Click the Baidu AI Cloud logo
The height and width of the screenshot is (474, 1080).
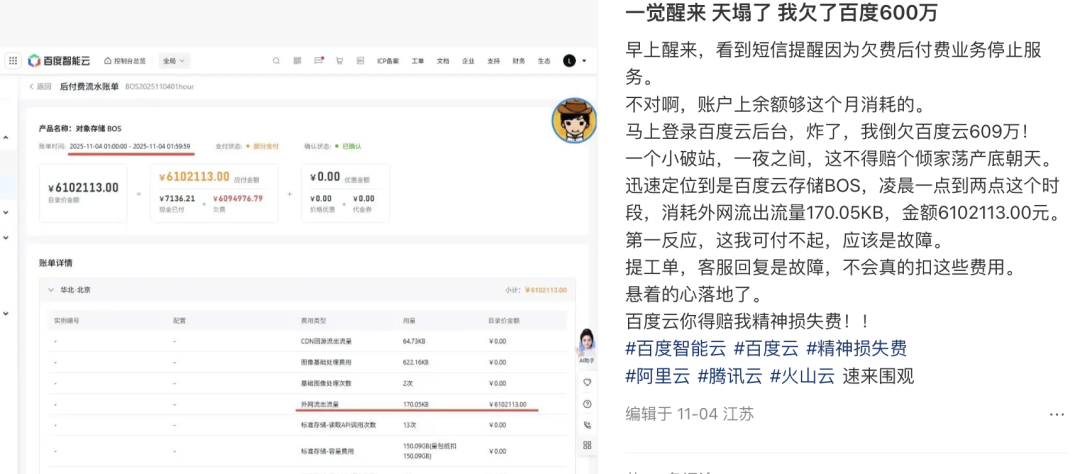60,61
